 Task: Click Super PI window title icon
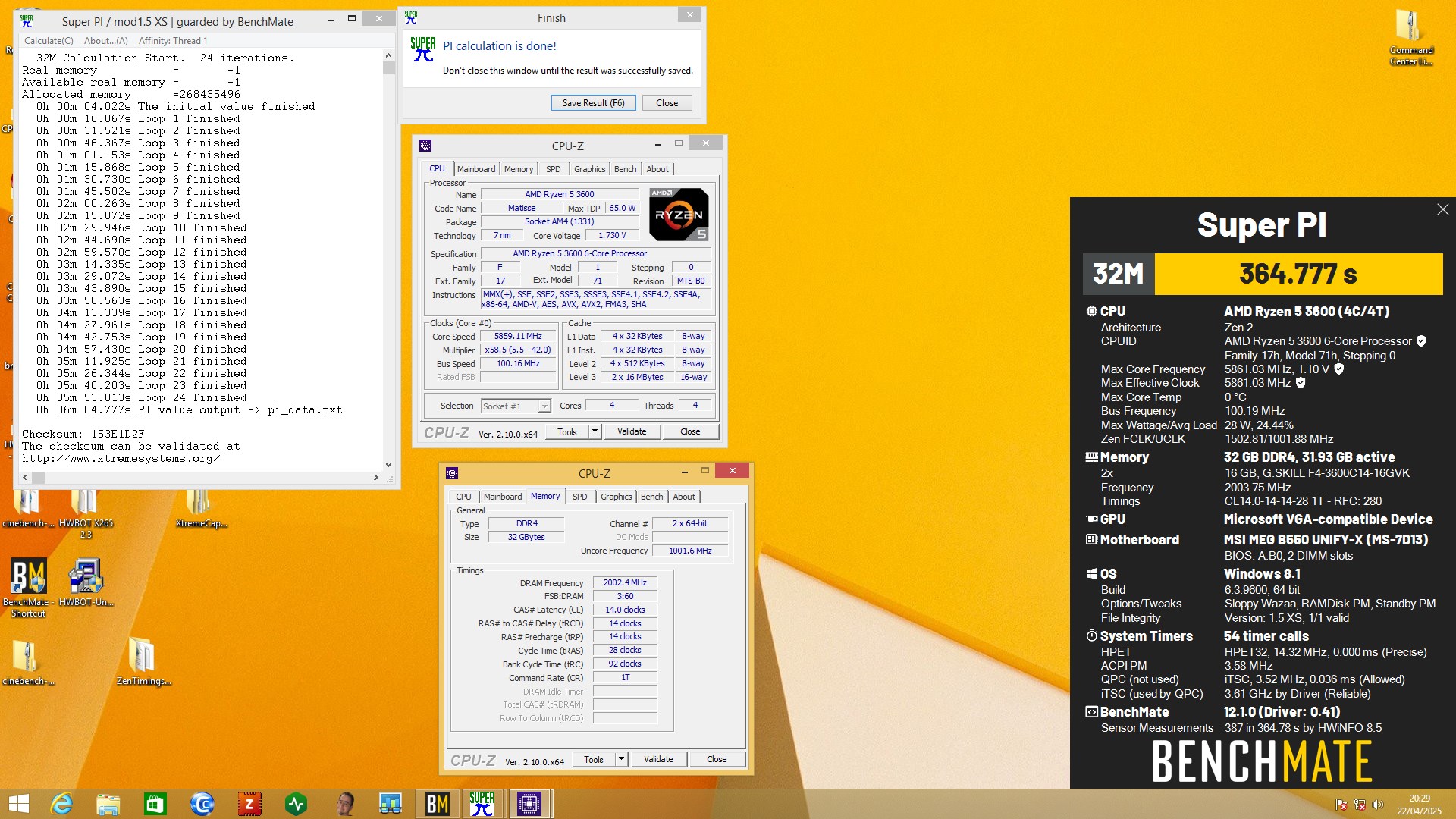tap(27, 21)
